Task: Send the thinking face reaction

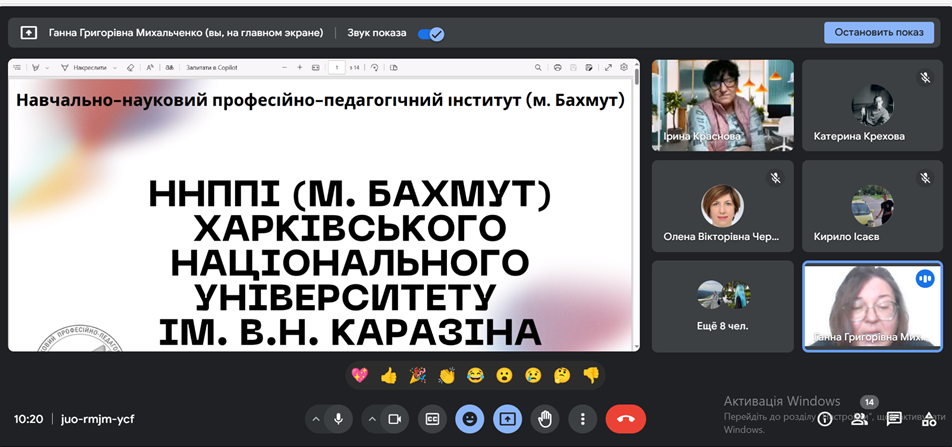Action: pos(562,376)
